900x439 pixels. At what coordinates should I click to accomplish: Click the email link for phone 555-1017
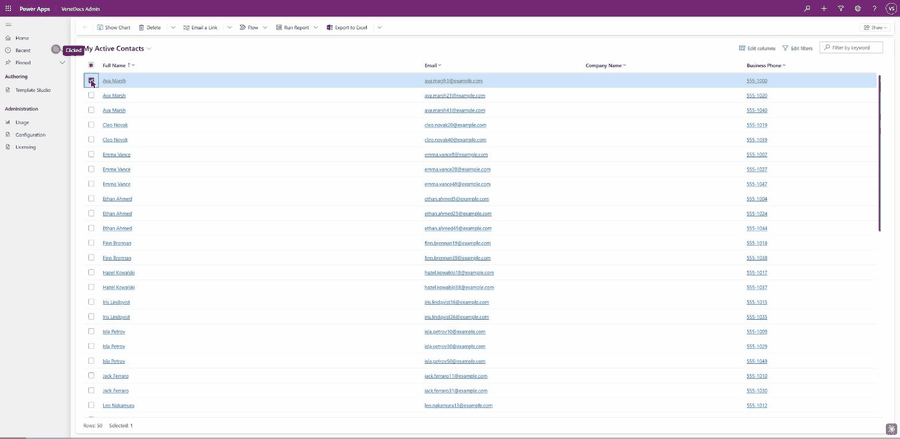[459, 273]
